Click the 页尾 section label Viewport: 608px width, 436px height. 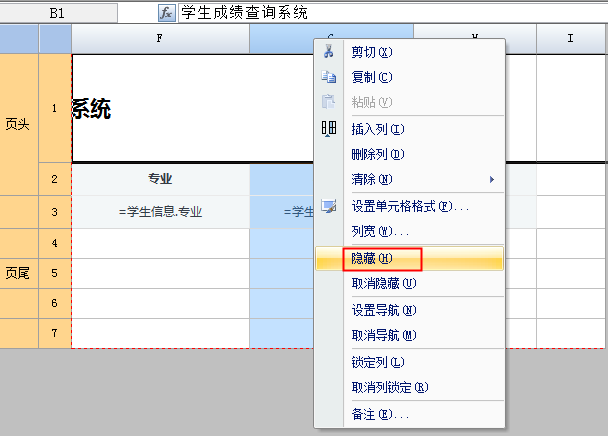coord(18,273)
